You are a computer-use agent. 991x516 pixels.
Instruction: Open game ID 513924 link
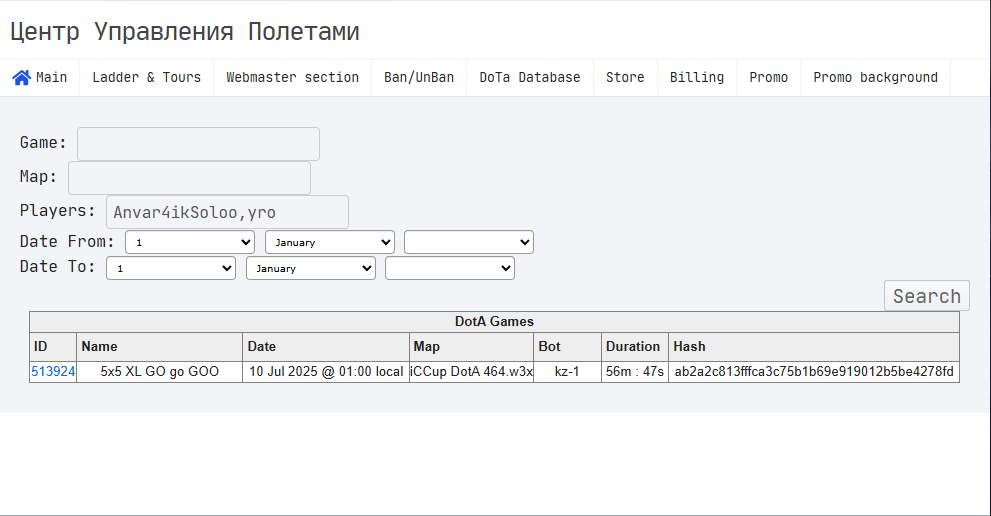point(53,372)
